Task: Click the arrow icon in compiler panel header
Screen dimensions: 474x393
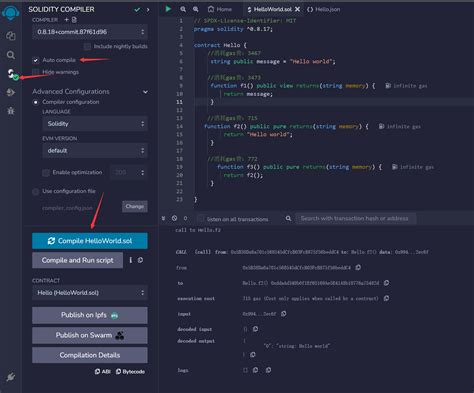Action: click(x=148, y=10)
